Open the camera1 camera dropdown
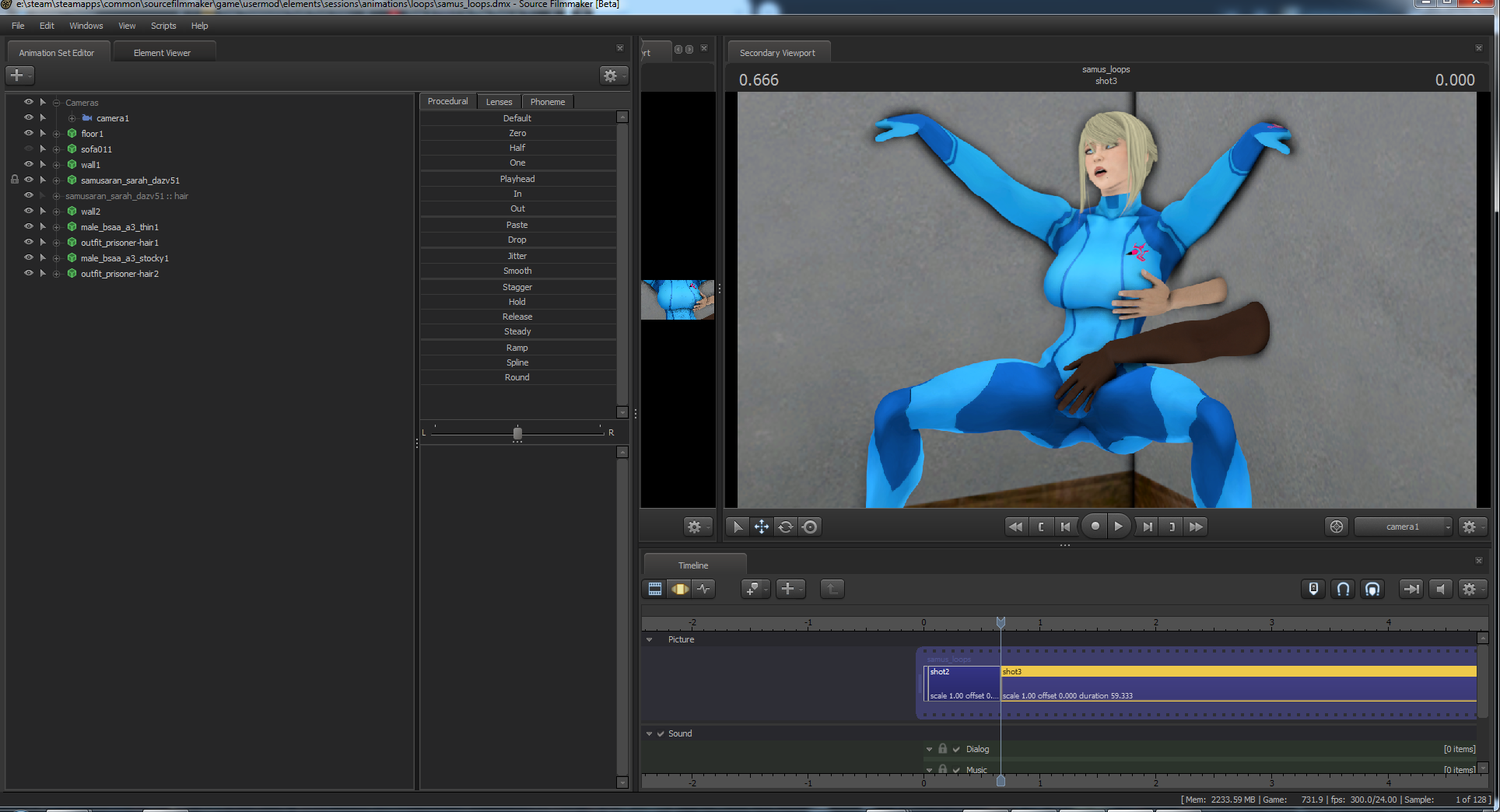The height and width of the screenshot is (812, 1500). pos(1404,527)
